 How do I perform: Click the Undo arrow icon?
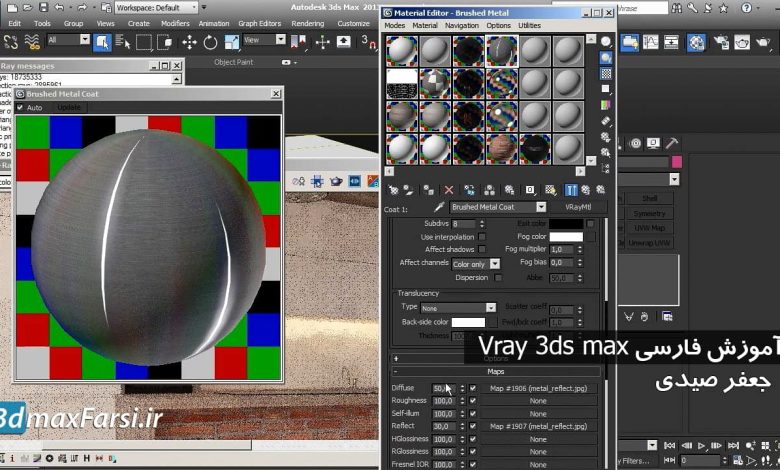(x=59, y=7)
